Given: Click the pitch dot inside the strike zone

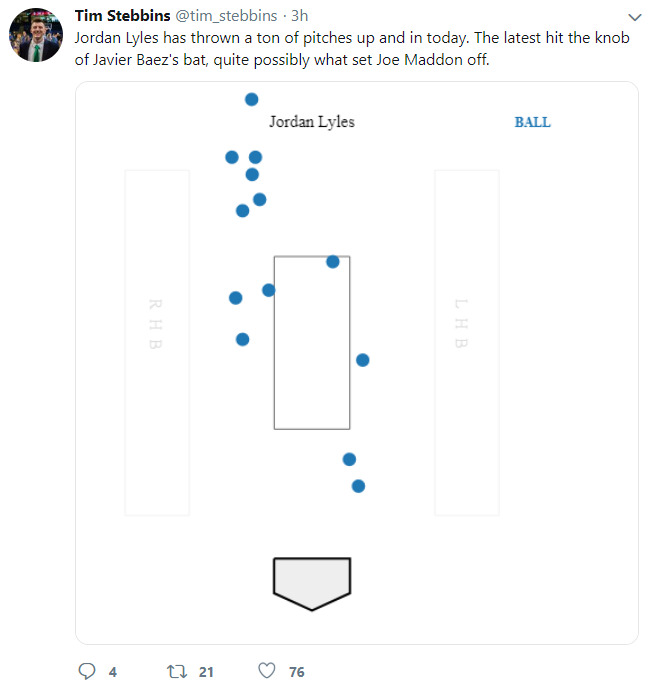Looking at the screenshot, I should click(333, 262).
